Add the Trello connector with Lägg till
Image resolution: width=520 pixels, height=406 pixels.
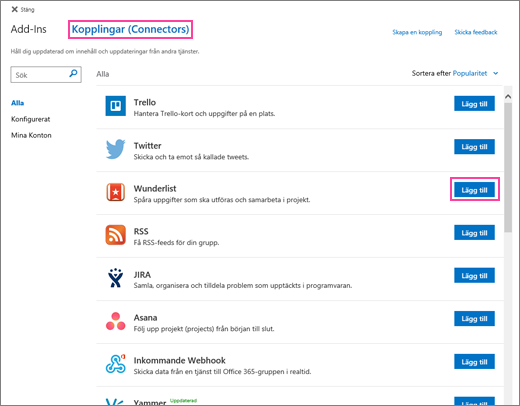pyautogui.click(x=474, y=104)
